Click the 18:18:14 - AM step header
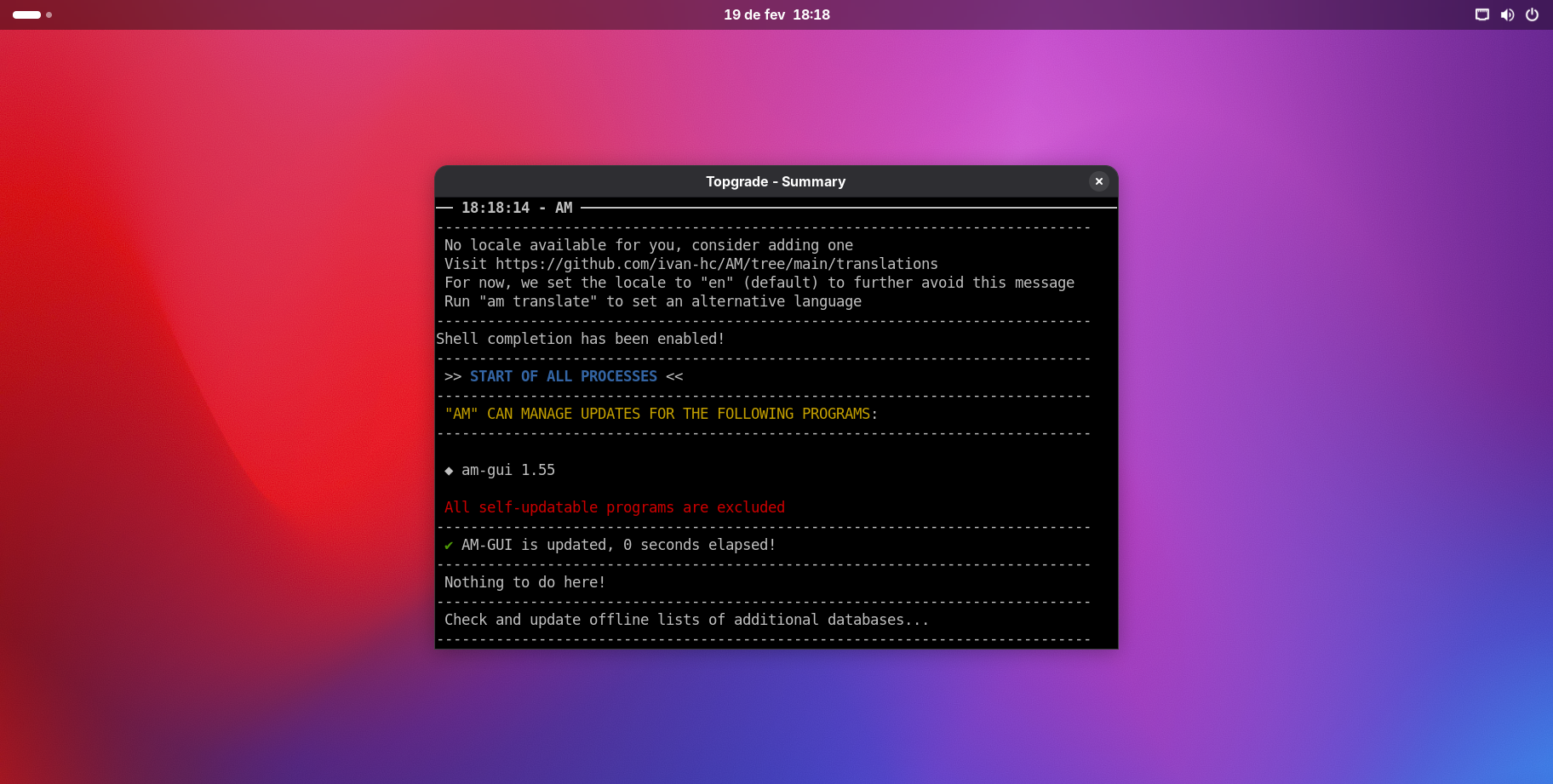Screen dimensions: 1553x784 pyautogui.click(x=516, y=208)
